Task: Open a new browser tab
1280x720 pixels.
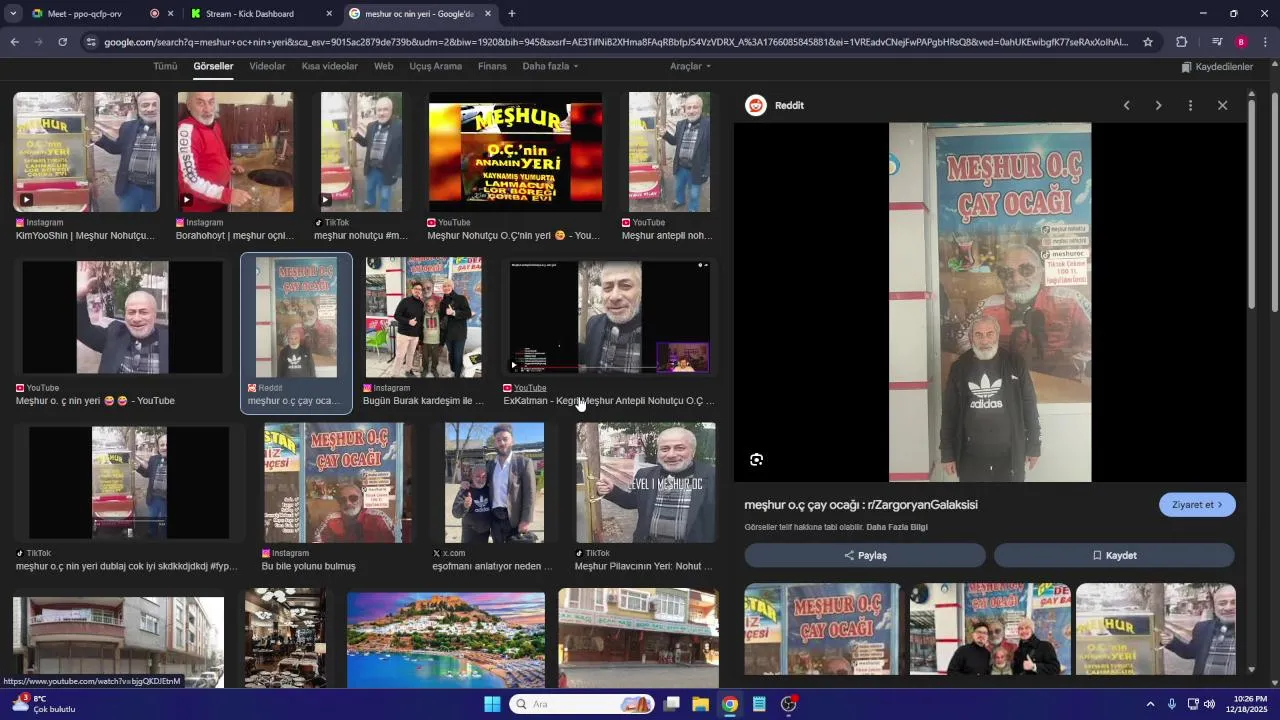Action: pyautogui.click(x=512, y=14)
